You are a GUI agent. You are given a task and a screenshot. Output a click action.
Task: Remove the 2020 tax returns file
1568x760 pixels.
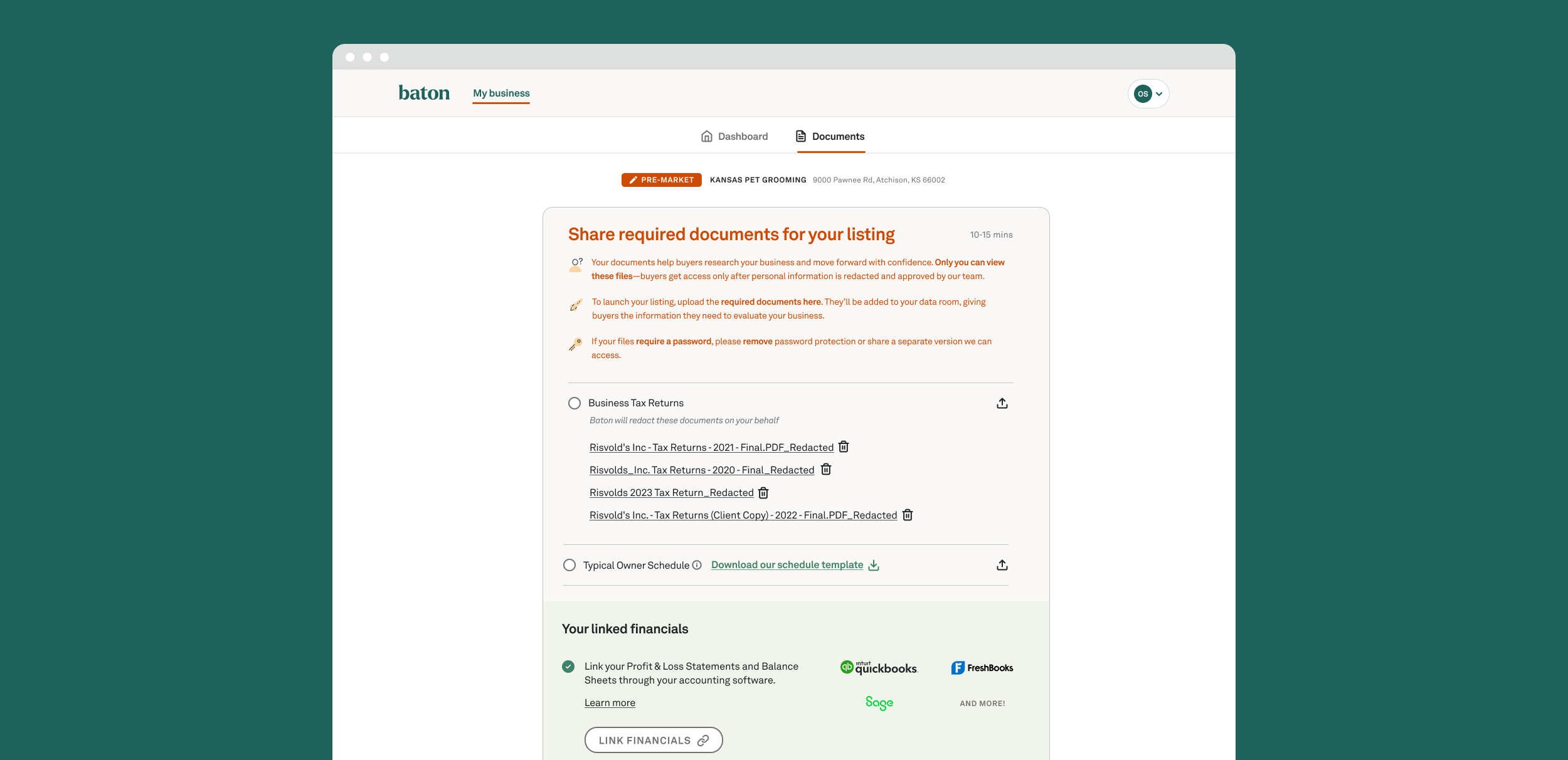pos(826,469)
